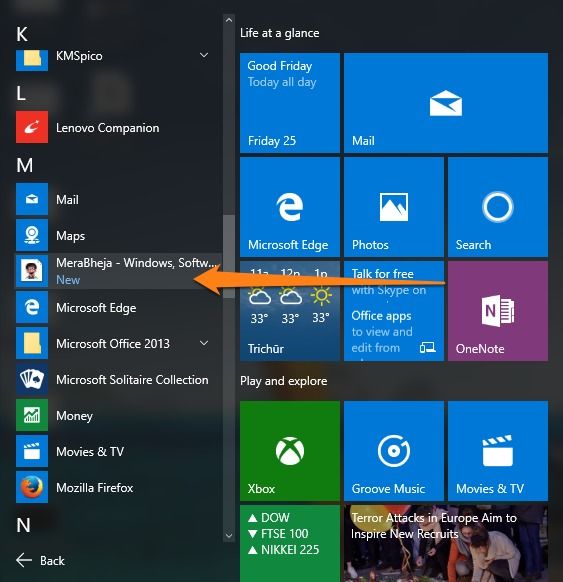Launch Microsoft Edge icon in app list
The height and width of the screenshot is (582, 563).
(32, 307)
